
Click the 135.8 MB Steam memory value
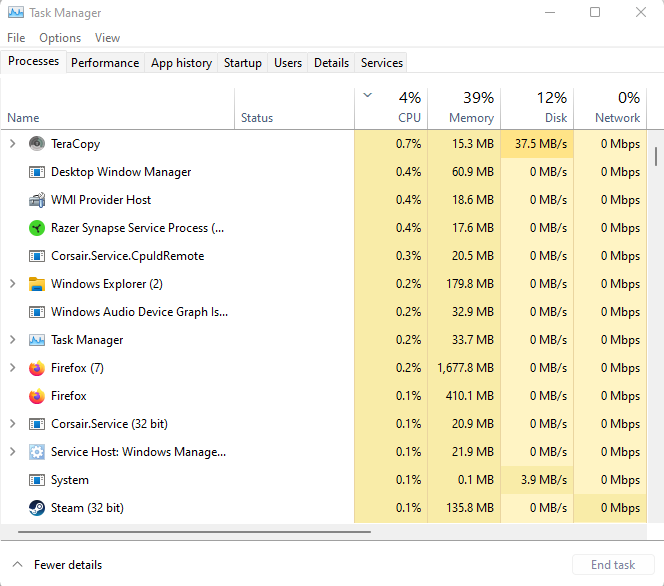click(x=470, y=508)
